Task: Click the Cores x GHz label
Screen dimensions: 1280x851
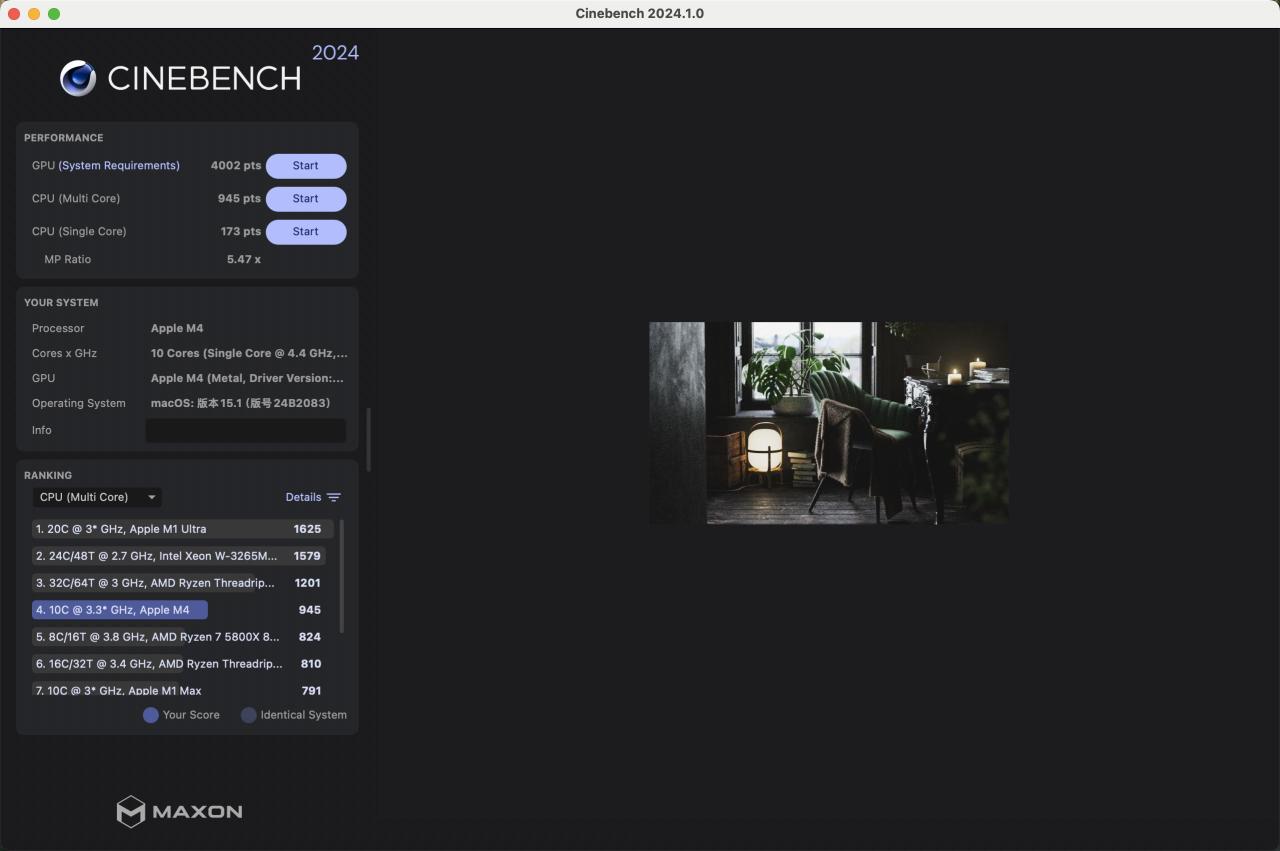Action: click(x=64, y=354)
